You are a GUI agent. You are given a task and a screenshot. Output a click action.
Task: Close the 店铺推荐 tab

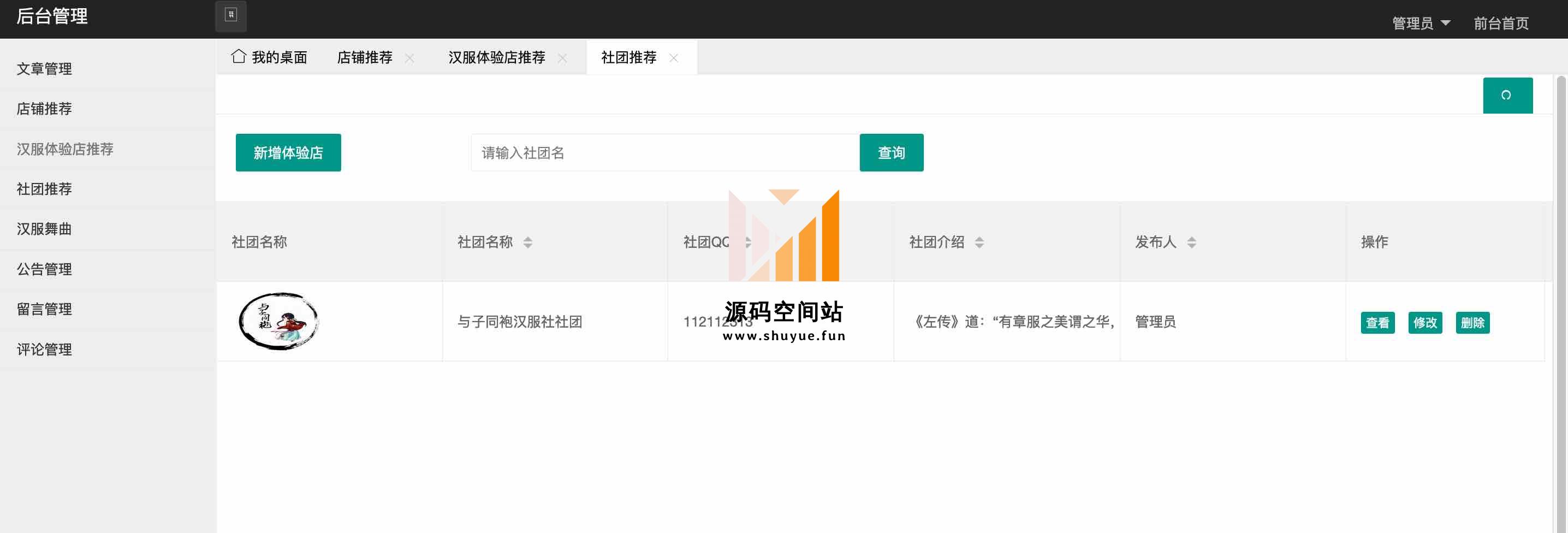coord(409,58)
